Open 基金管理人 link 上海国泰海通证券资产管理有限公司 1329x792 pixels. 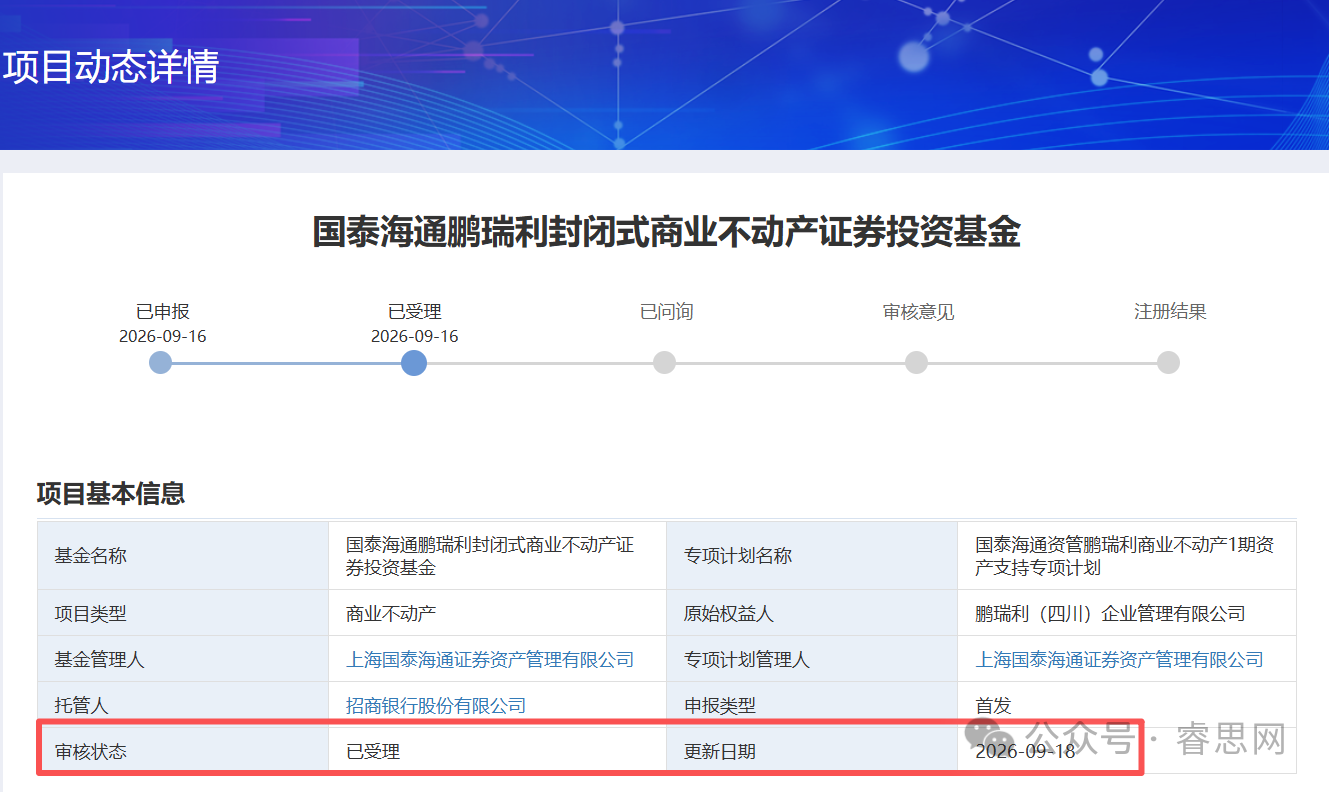(490, 660)
